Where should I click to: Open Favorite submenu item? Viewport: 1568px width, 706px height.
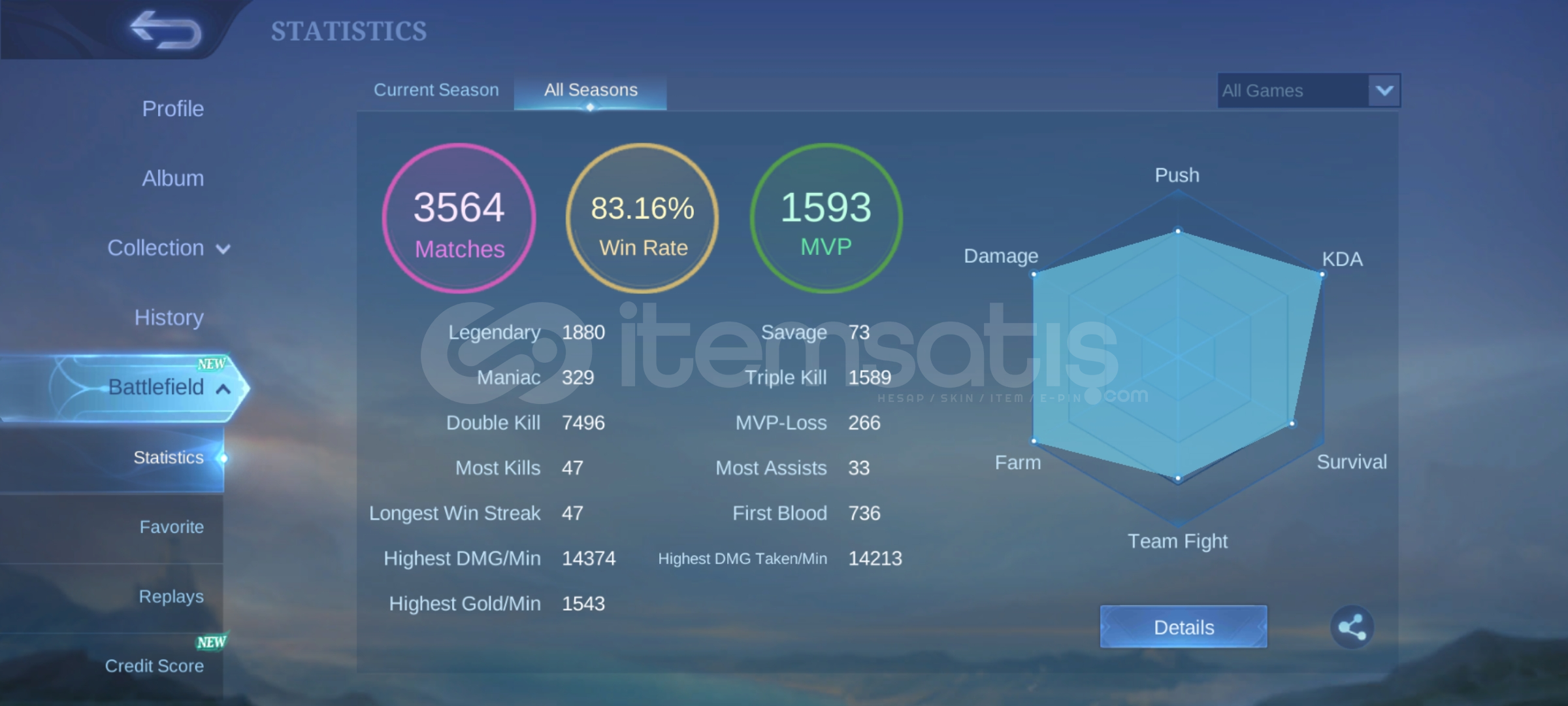click(x=171, y=527)
